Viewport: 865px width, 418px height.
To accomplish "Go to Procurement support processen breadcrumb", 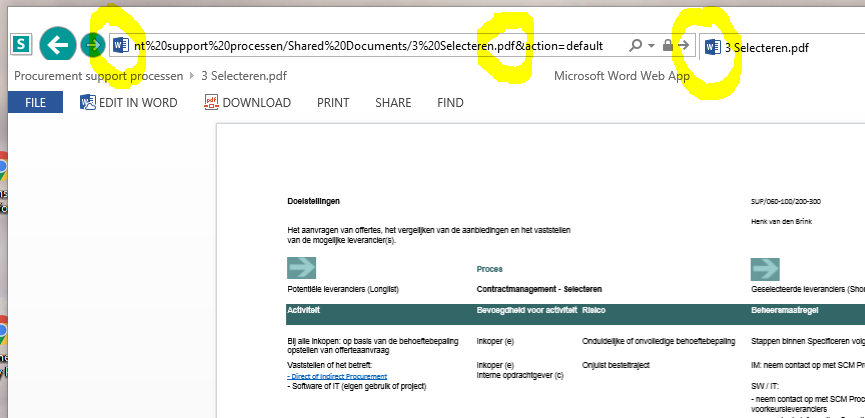I will [97, 75].
